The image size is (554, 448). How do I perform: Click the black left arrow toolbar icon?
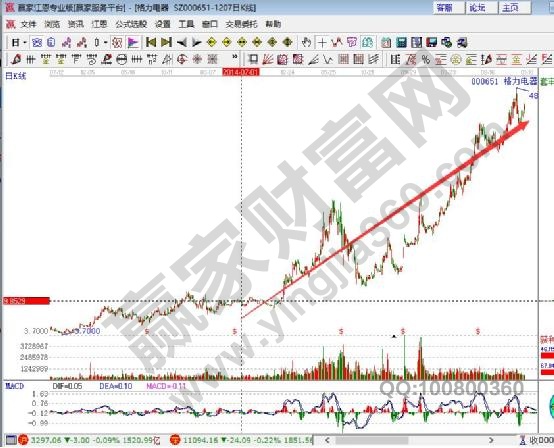tap(182, 43)
